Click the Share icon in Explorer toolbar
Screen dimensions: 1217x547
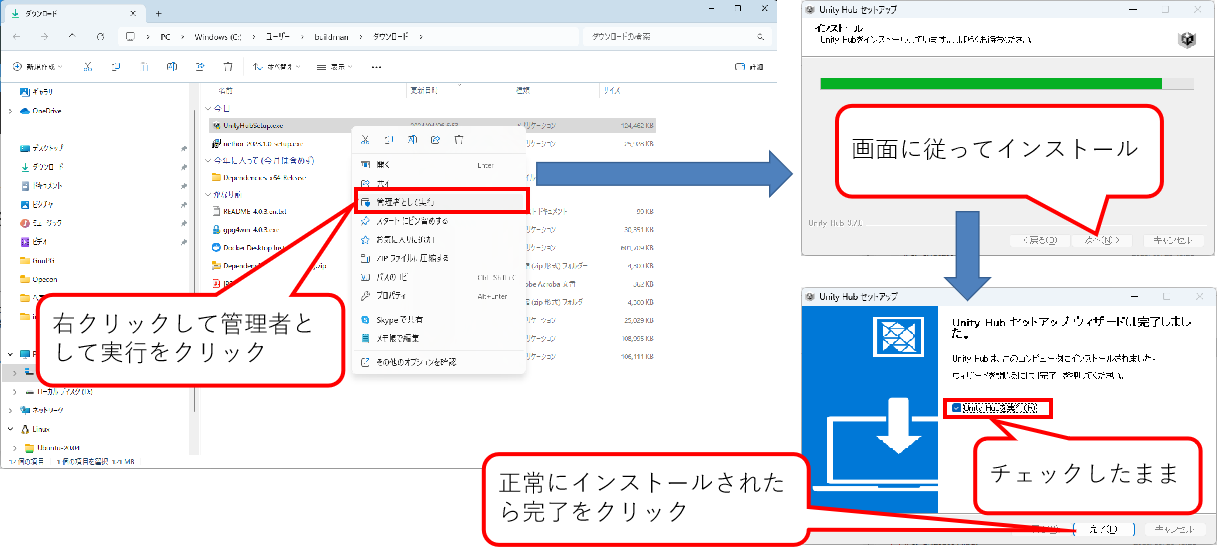[200, 67]
